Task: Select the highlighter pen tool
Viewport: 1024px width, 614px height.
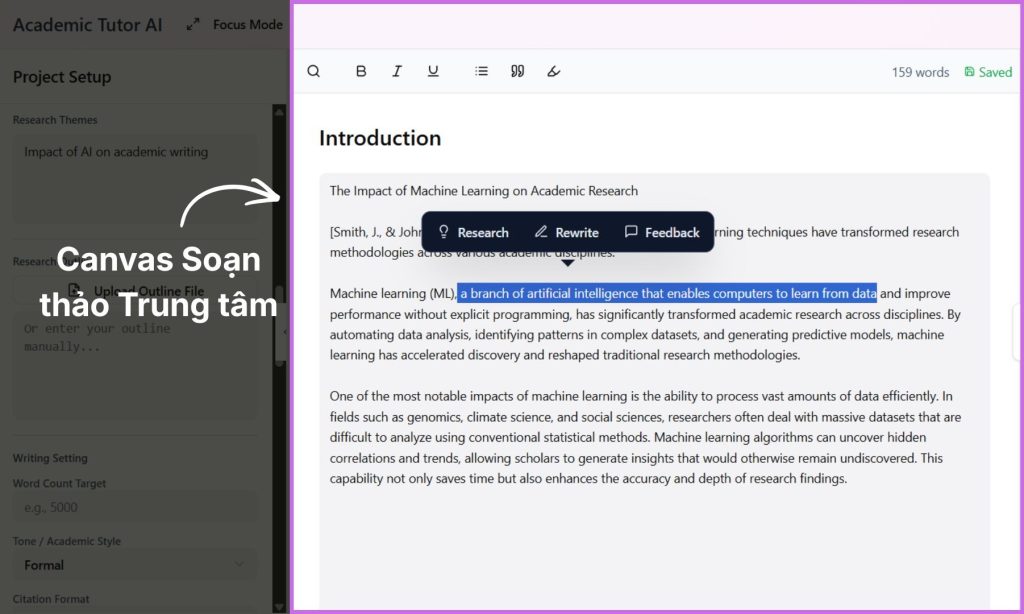Action: (553, 71)
